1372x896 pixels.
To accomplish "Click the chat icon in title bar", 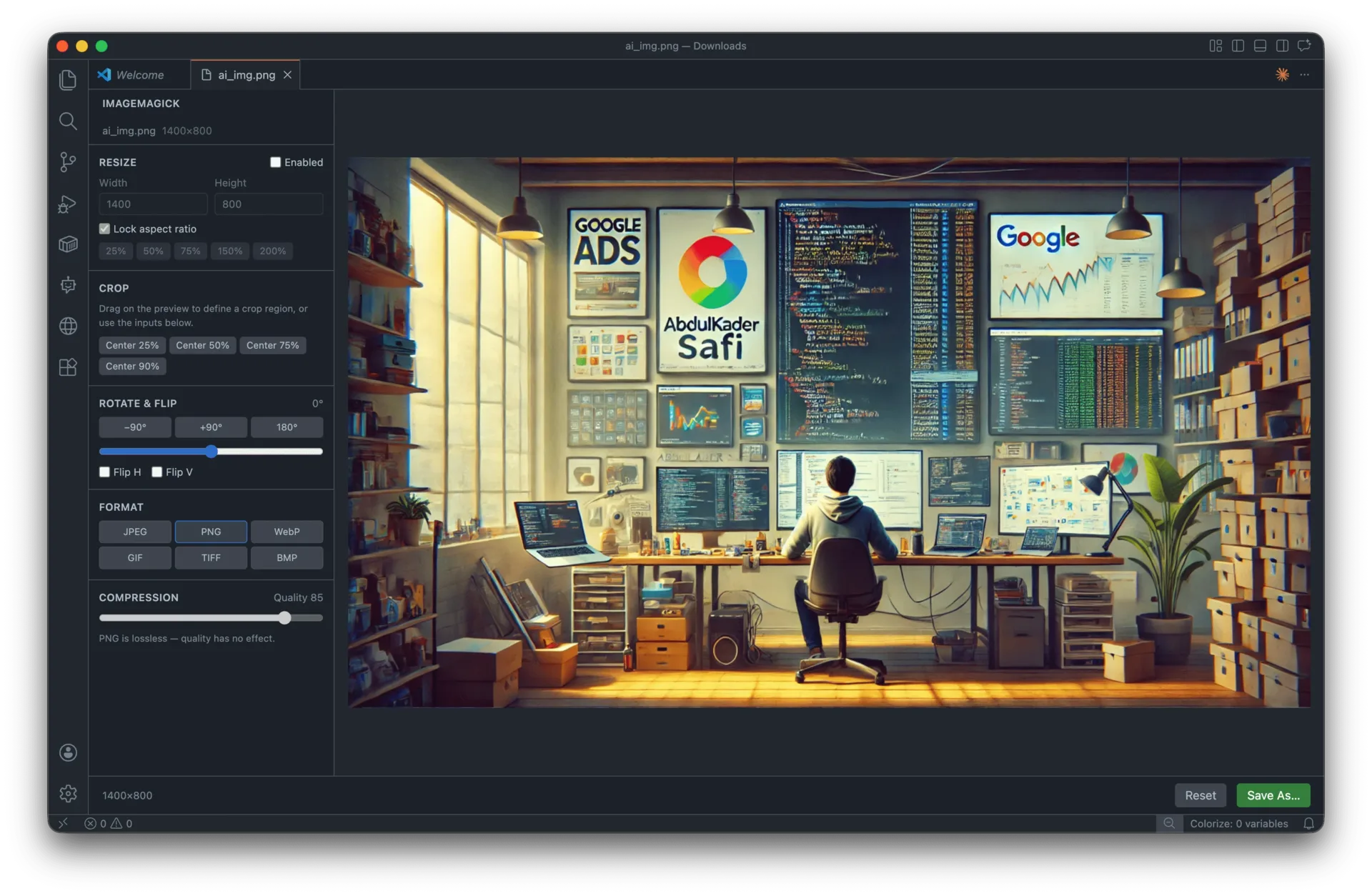I will pyautogui.click(x=1304, y=46).
